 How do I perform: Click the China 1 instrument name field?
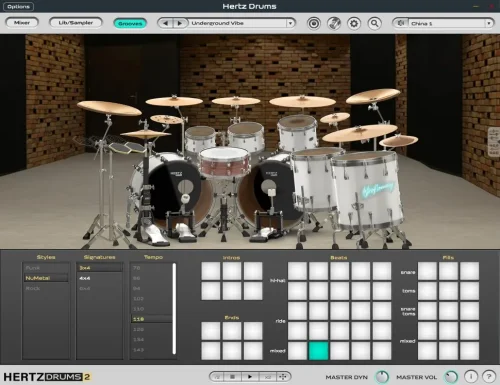tap(447, 23)
